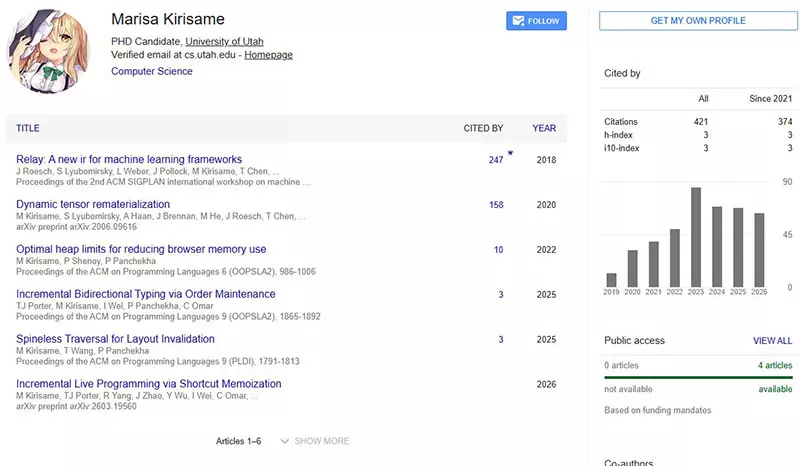Image resolution: width=800 pixels, height=466 pixels.
Task: Expand the list with Show More chevron
Action: click(x=284, y=441)
